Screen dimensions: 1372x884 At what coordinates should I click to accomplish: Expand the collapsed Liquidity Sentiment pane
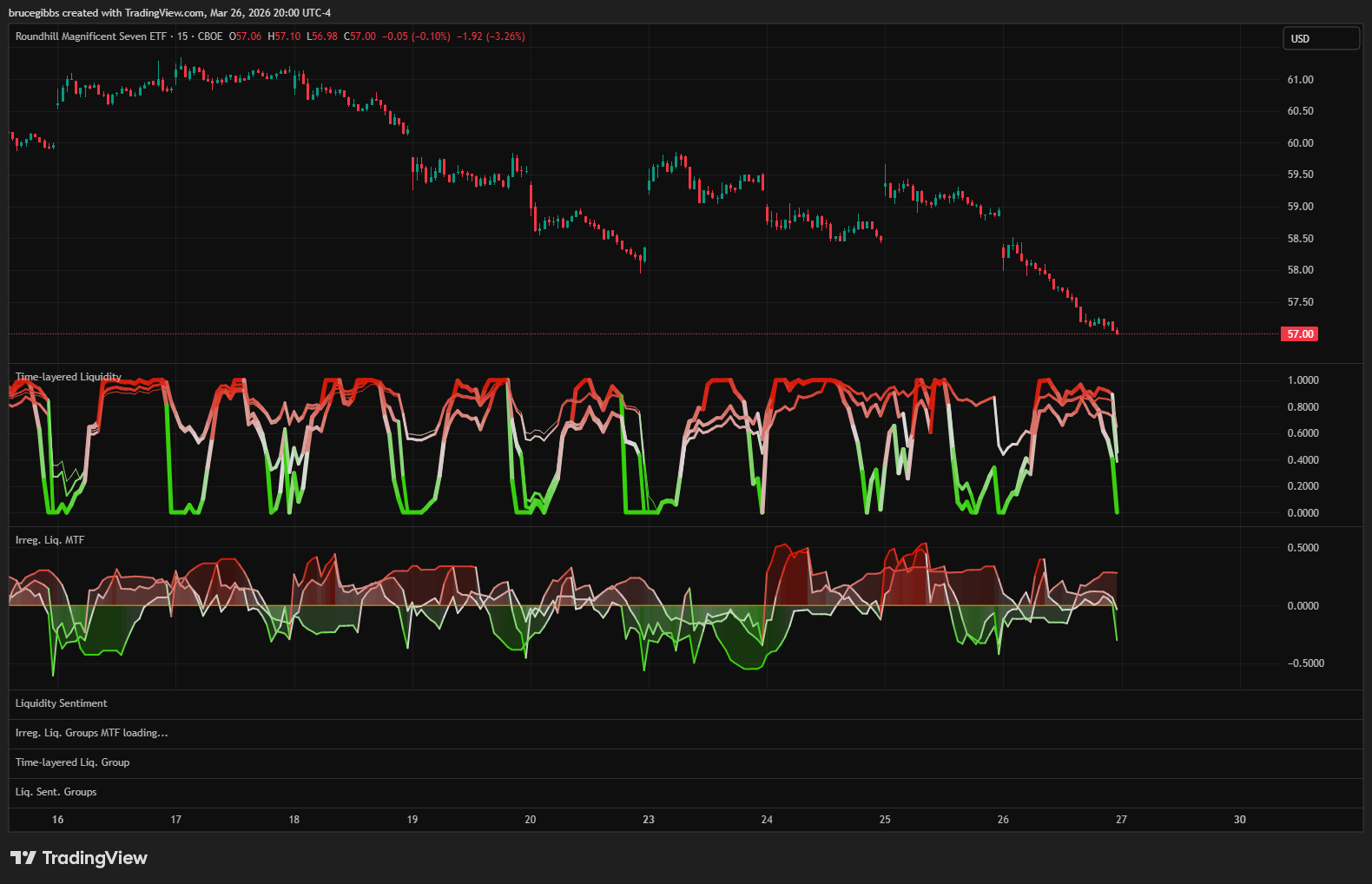[62, 703]
